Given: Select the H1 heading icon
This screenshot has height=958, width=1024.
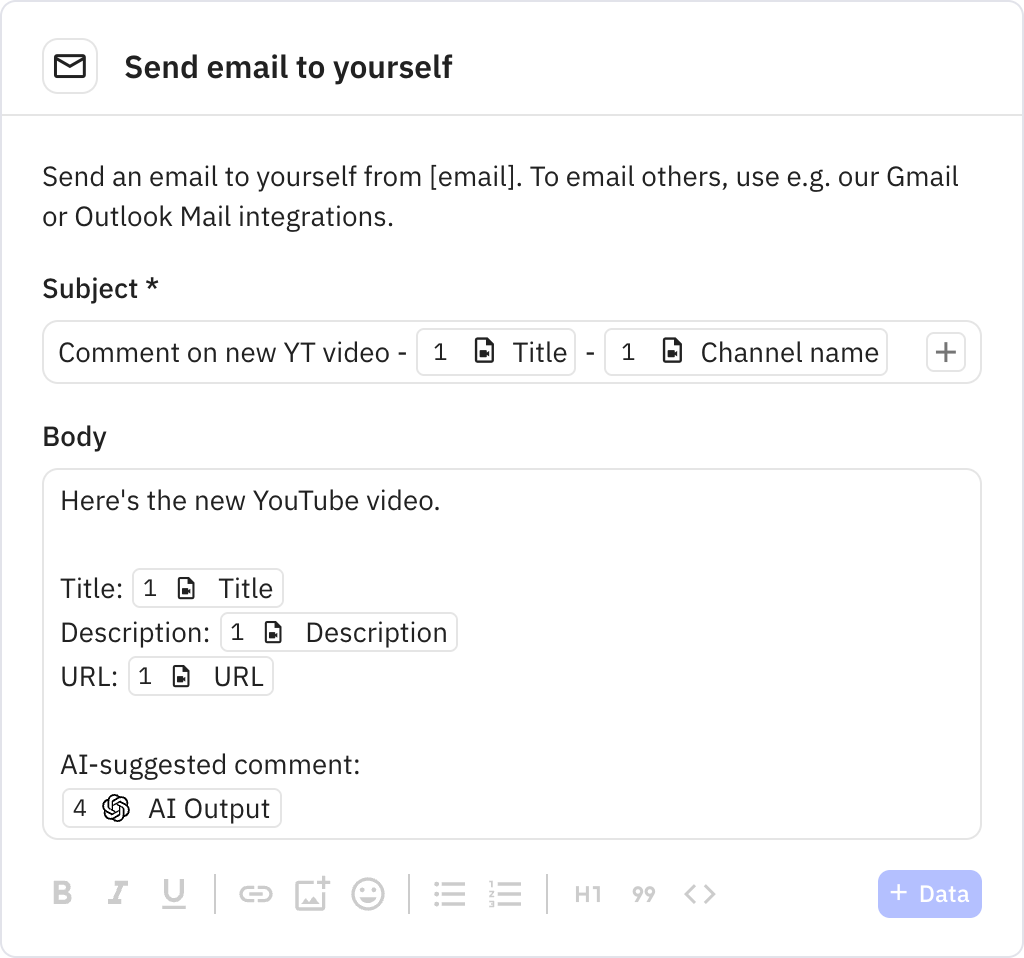Looking at the screenshot, I should point(588,894).
